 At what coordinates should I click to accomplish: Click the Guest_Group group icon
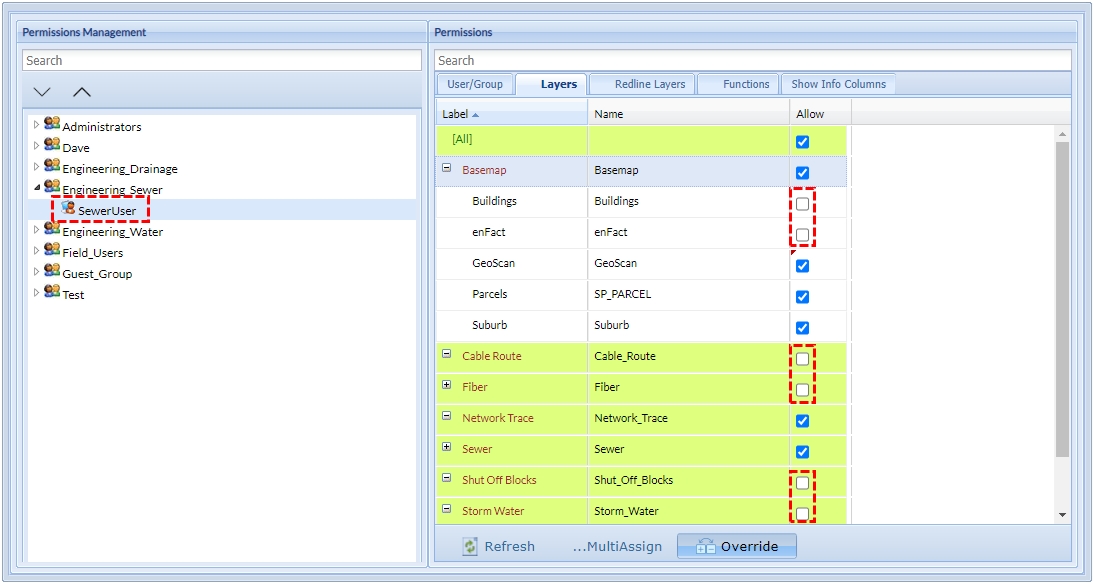tap(52, 273)
